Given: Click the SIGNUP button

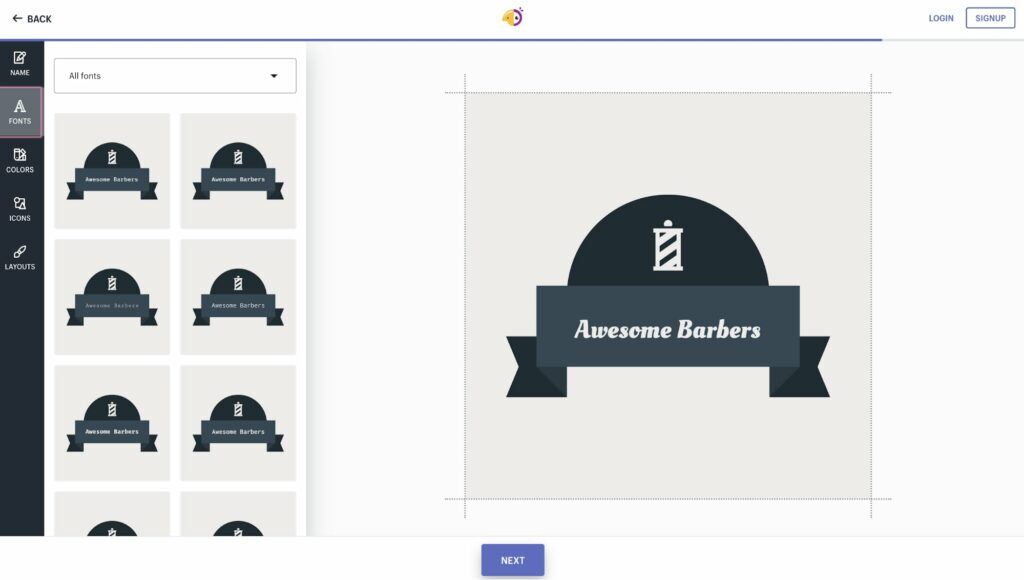Looking at the screenshot, I should click(990, 18).
